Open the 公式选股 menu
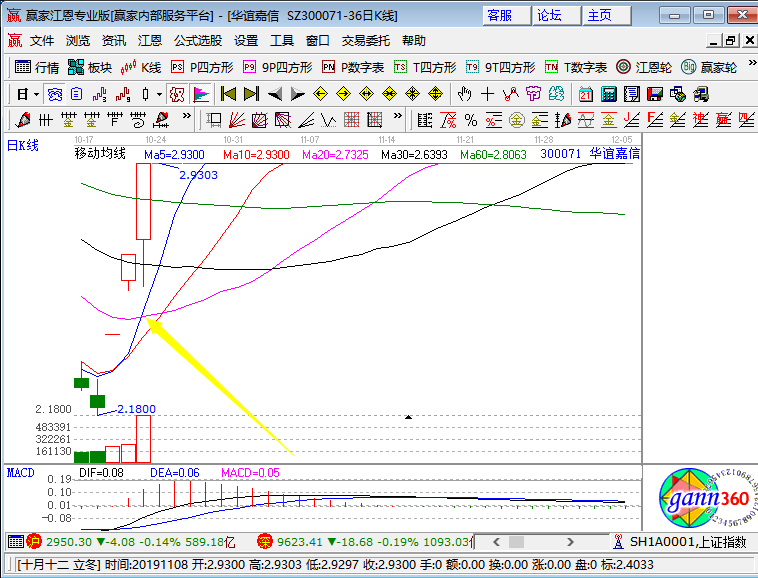This screenshot has width=758, height=578. click(x=198, y=41)
